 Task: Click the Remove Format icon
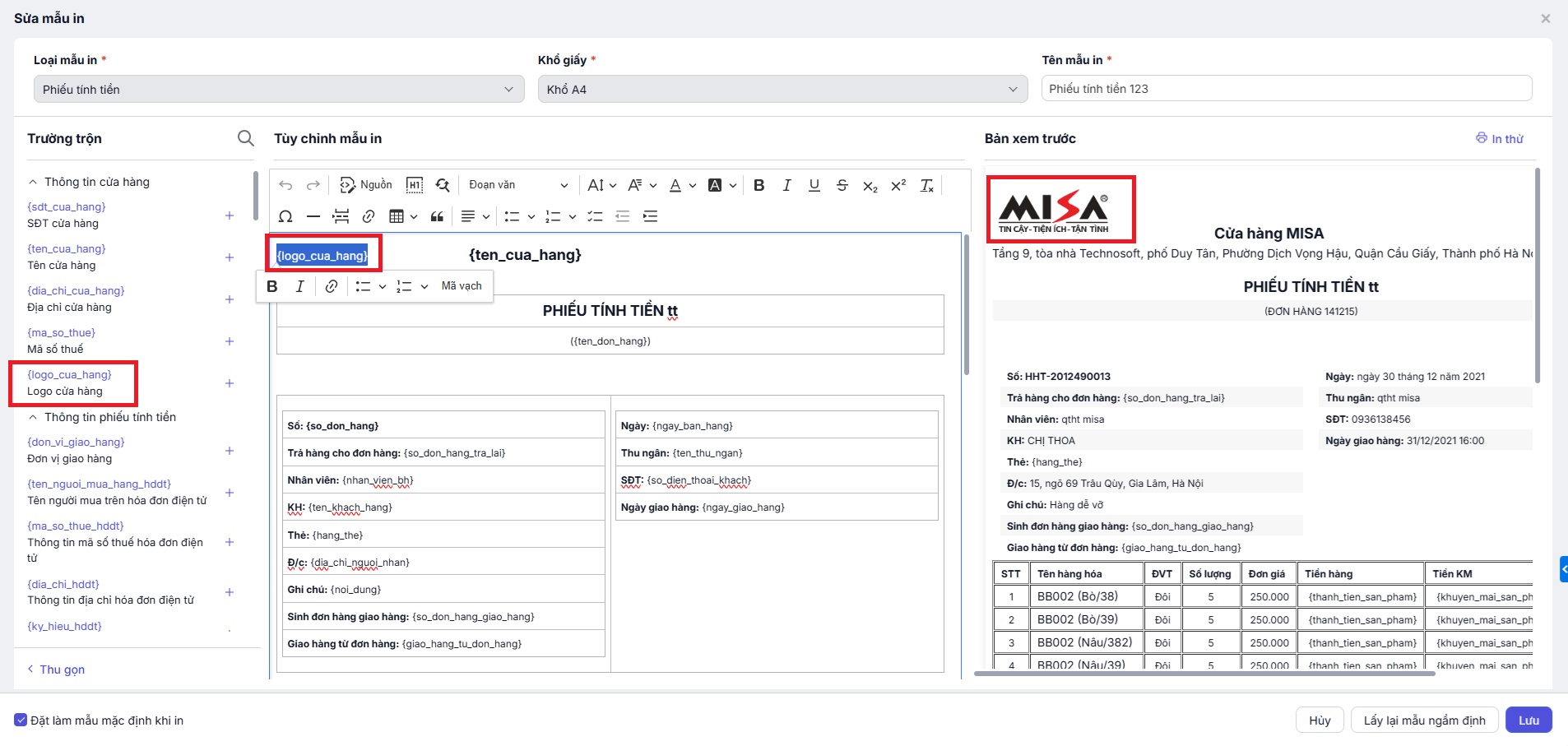tap(926, 185)
